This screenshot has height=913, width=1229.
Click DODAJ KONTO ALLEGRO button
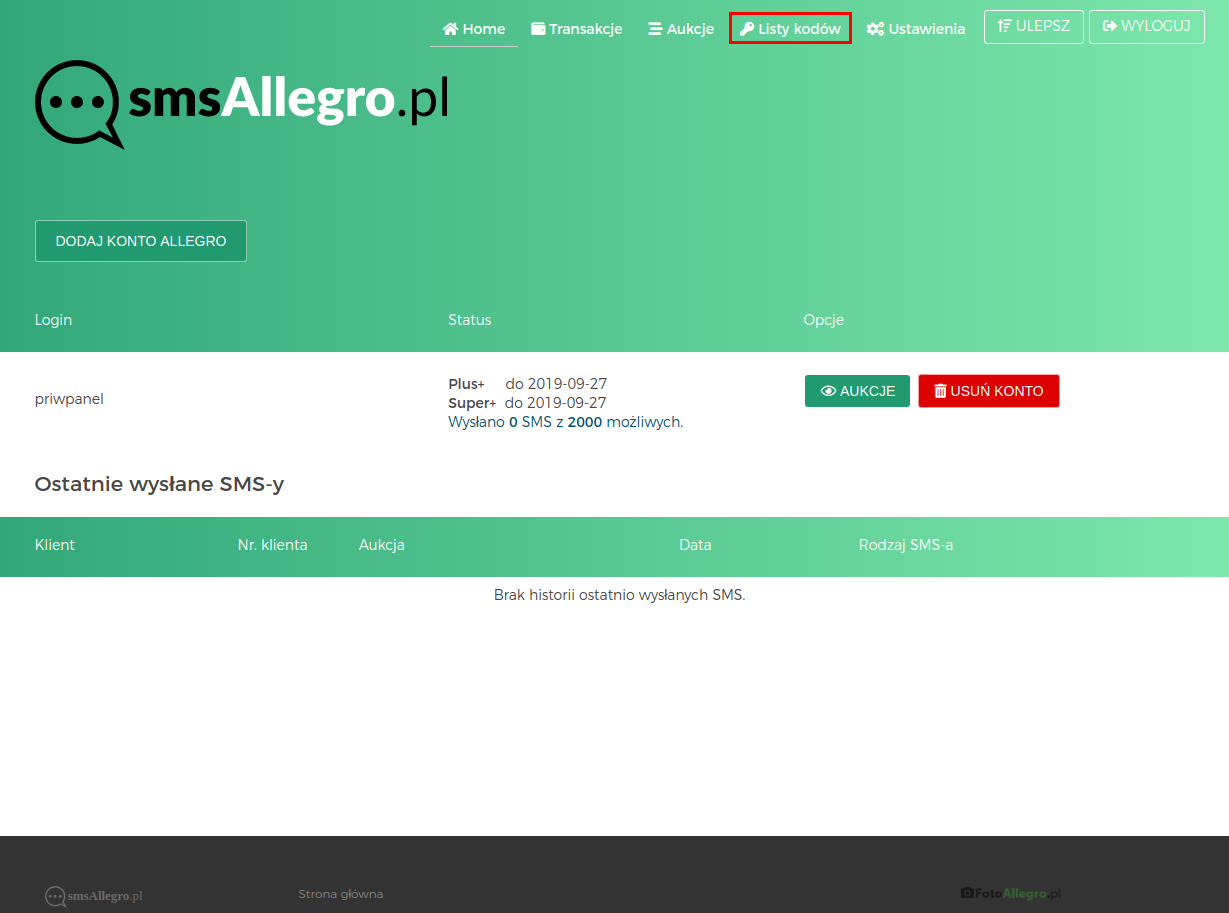pos(141,241)
